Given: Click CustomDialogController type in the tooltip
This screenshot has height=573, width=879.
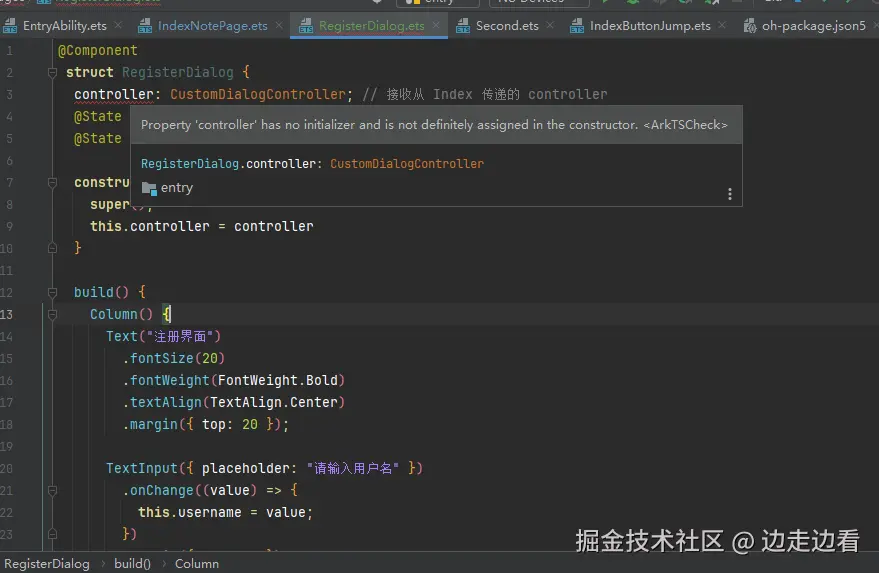Looking at the screenshot, I should [406, 164].
